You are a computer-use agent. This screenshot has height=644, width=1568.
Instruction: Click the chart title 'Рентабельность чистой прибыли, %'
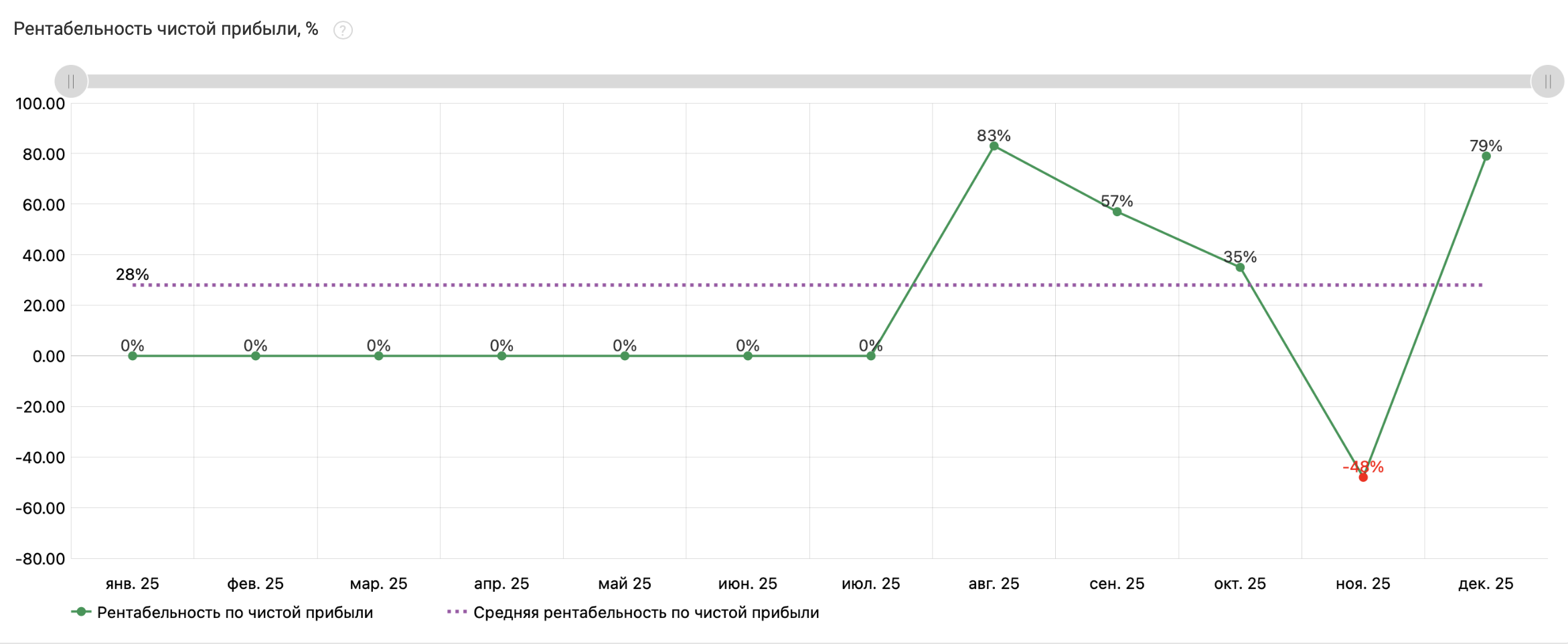[165, 29]
